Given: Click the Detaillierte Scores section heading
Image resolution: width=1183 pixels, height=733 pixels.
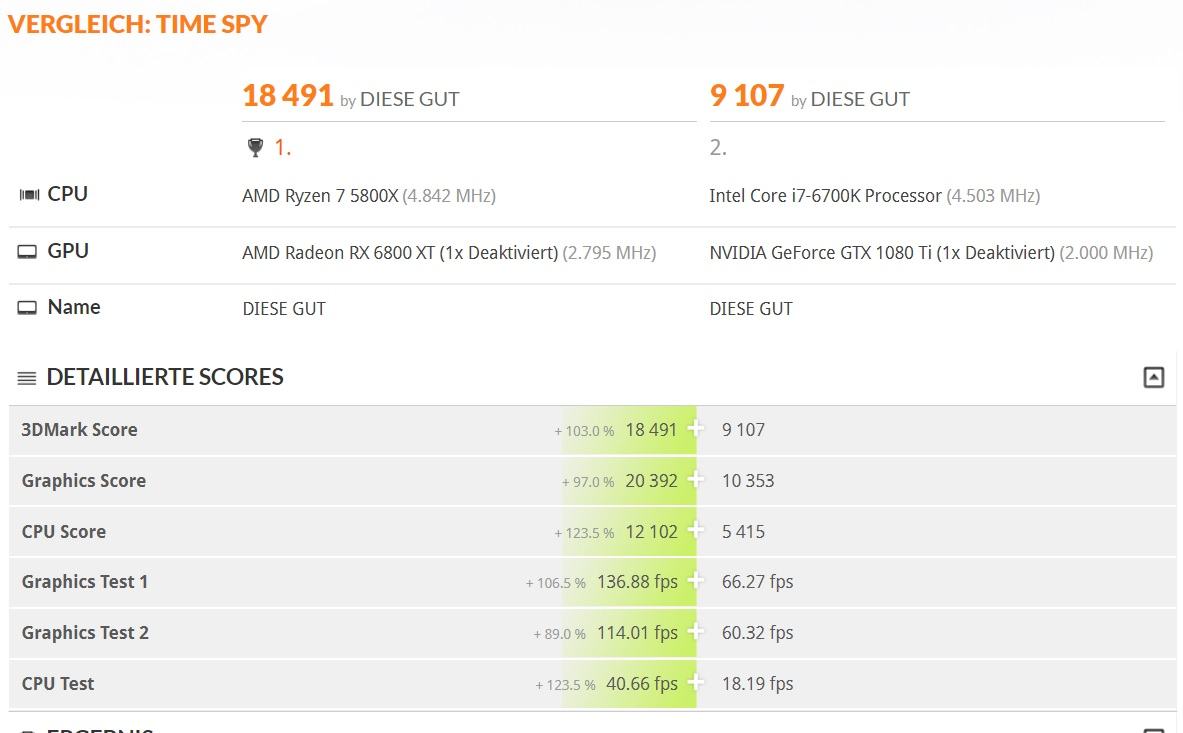Looking at the screenshot, I should coord(165,377).
